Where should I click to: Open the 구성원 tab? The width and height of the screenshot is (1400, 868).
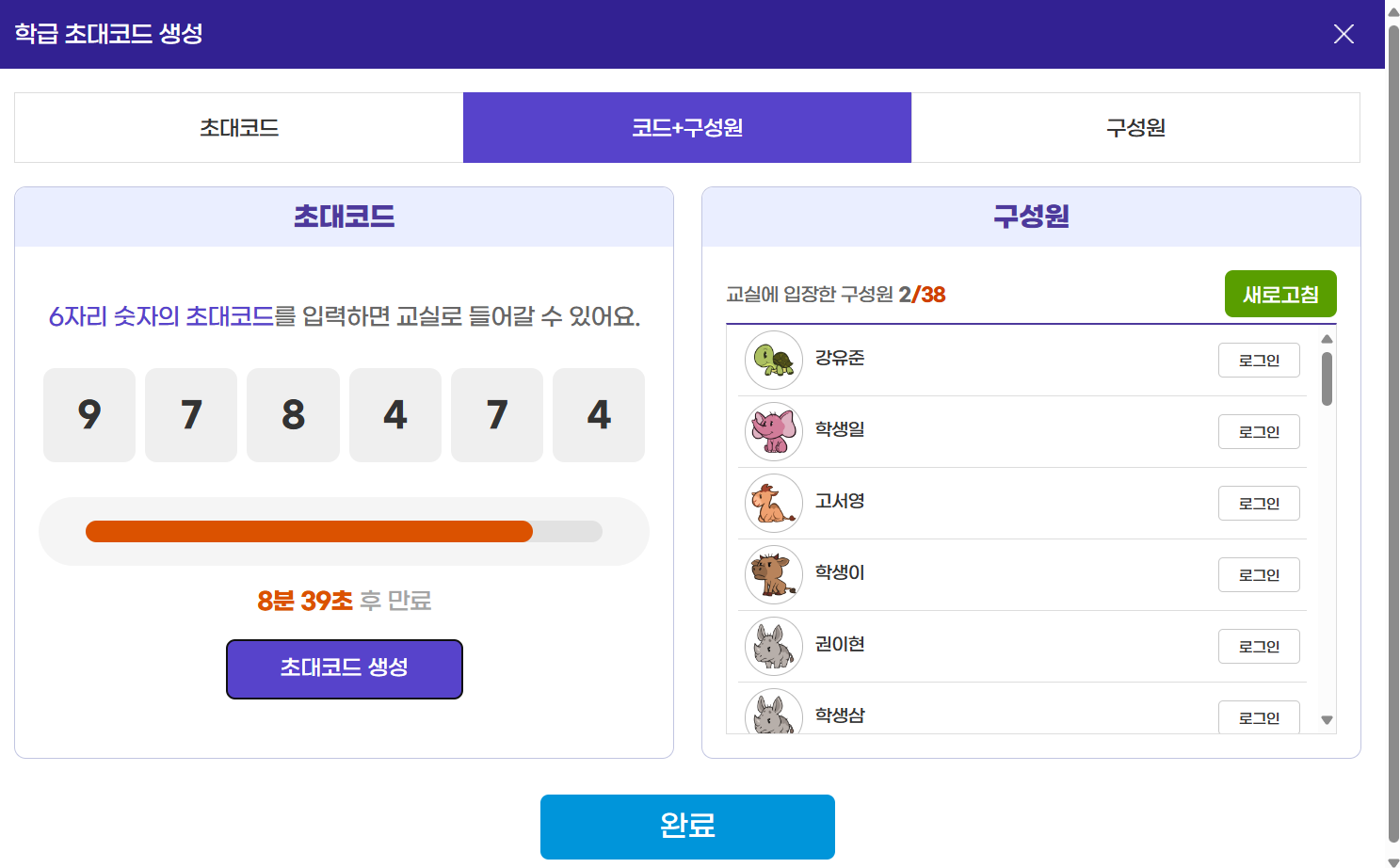click(1135, 128)
